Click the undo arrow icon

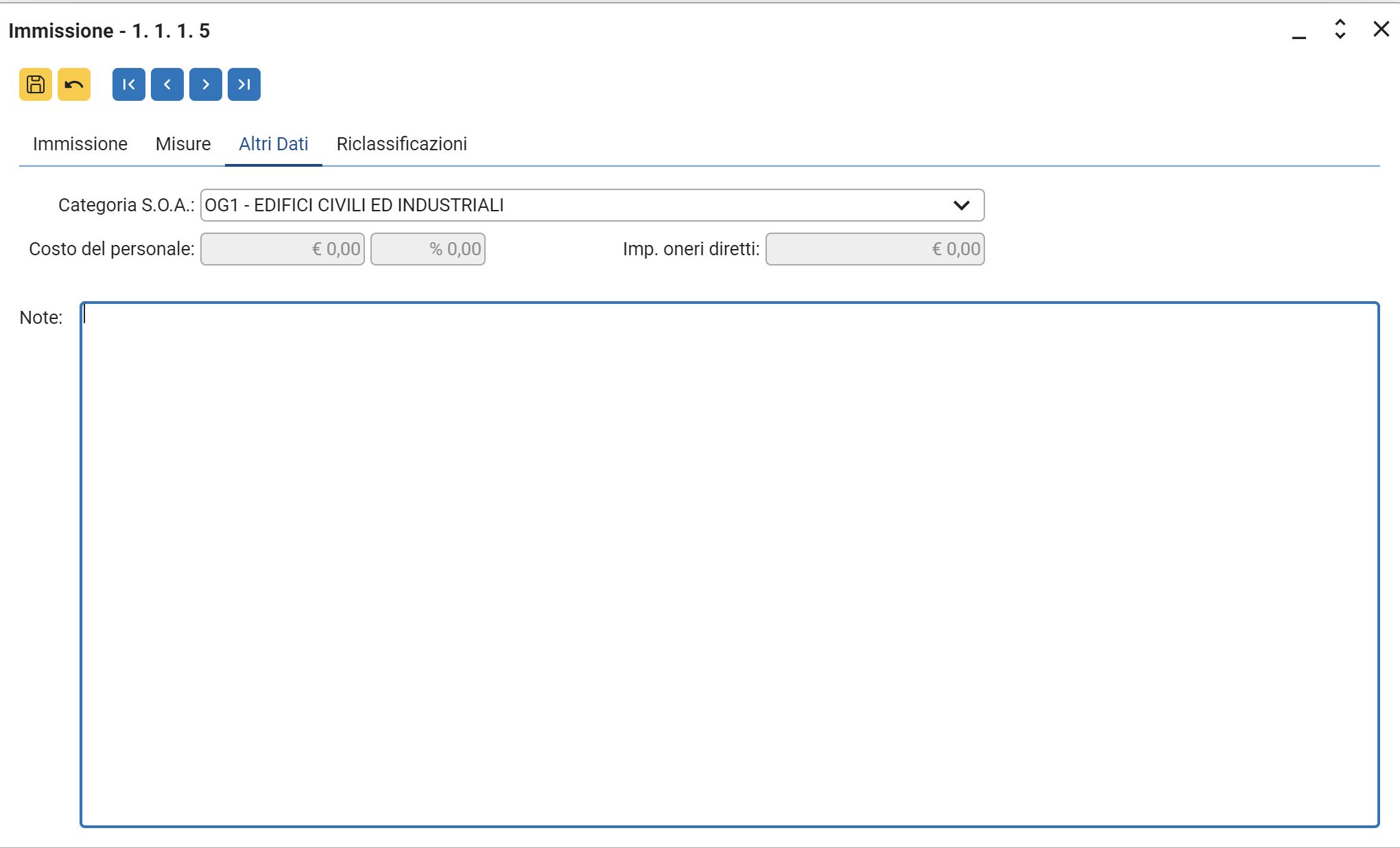click(x=74, y=84)
